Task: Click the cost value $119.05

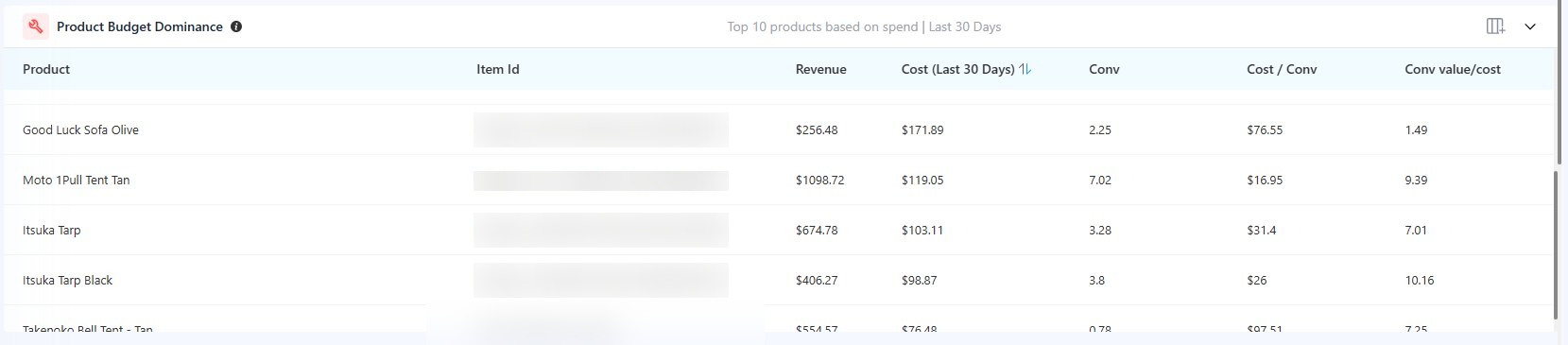Action: coord(922,180)
